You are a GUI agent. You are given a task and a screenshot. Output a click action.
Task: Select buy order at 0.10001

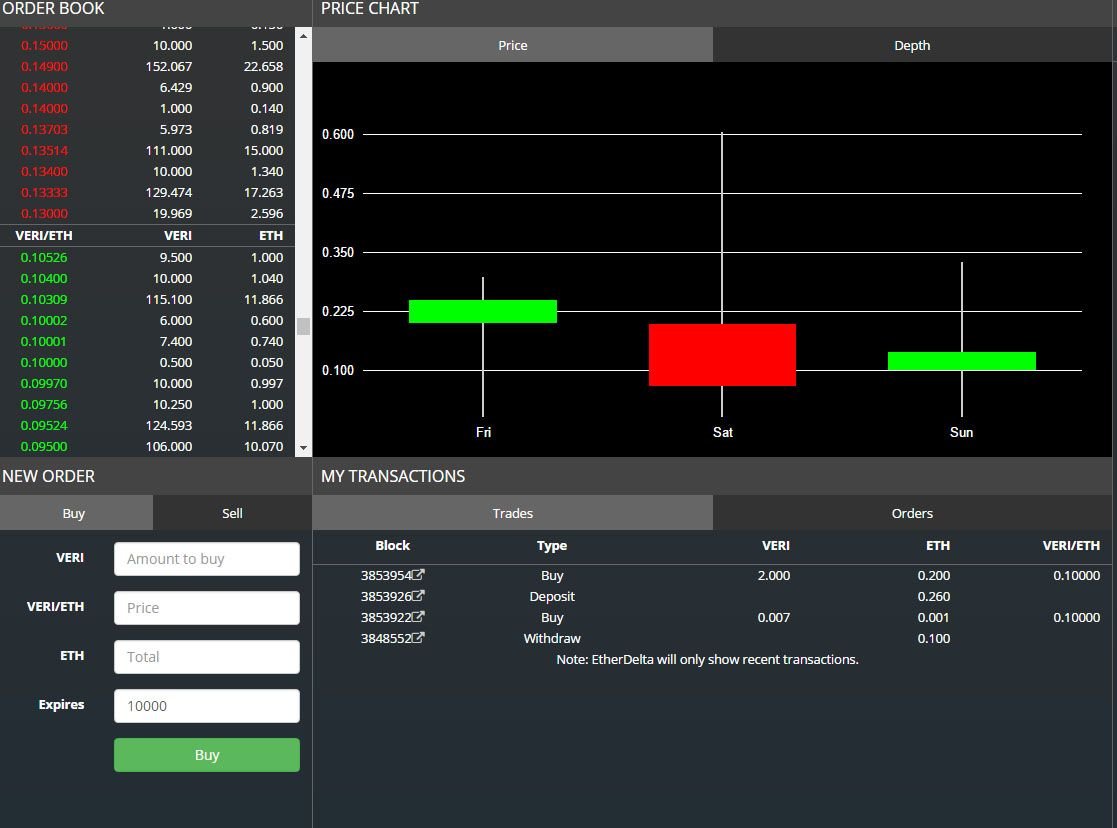coord(148,341)
